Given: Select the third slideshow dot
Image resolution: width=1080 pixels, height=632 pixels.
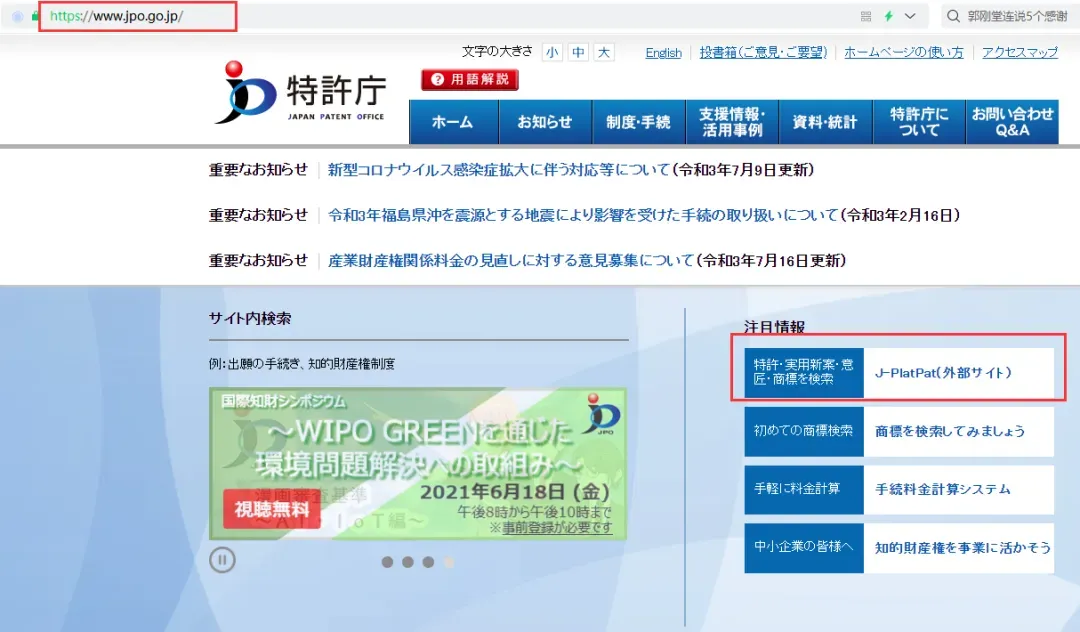Looking at the screenshot, I should click(x=428, y=562).
